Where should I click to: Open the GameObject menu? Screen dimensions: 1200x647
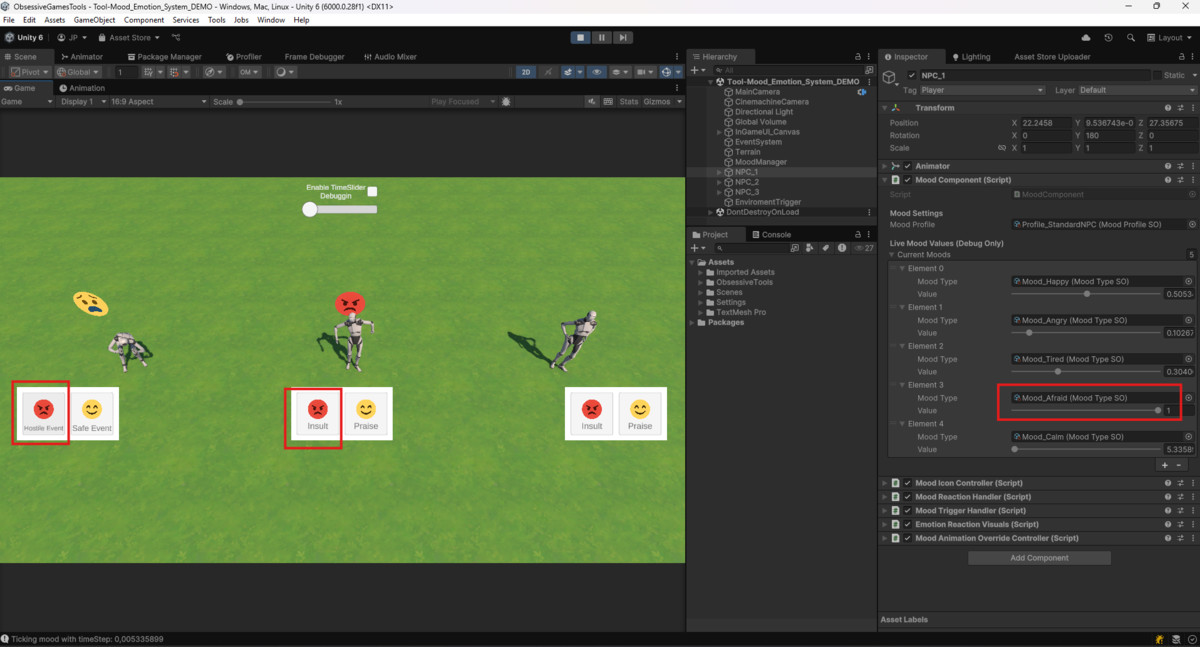pyautogui.click(x=94, y=20)
